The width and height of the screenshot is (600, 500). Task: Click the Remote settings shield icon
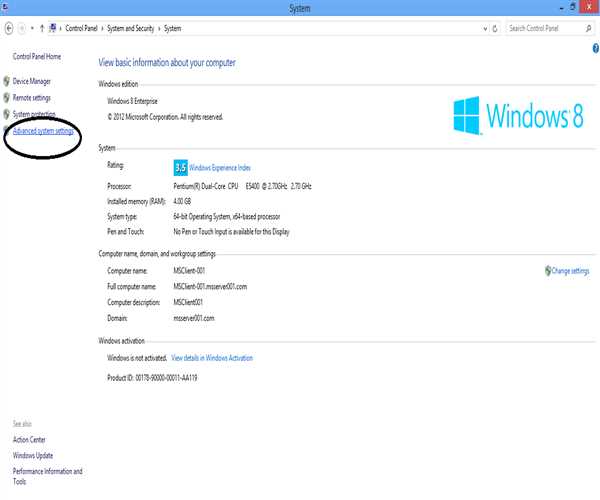point(7,98)
